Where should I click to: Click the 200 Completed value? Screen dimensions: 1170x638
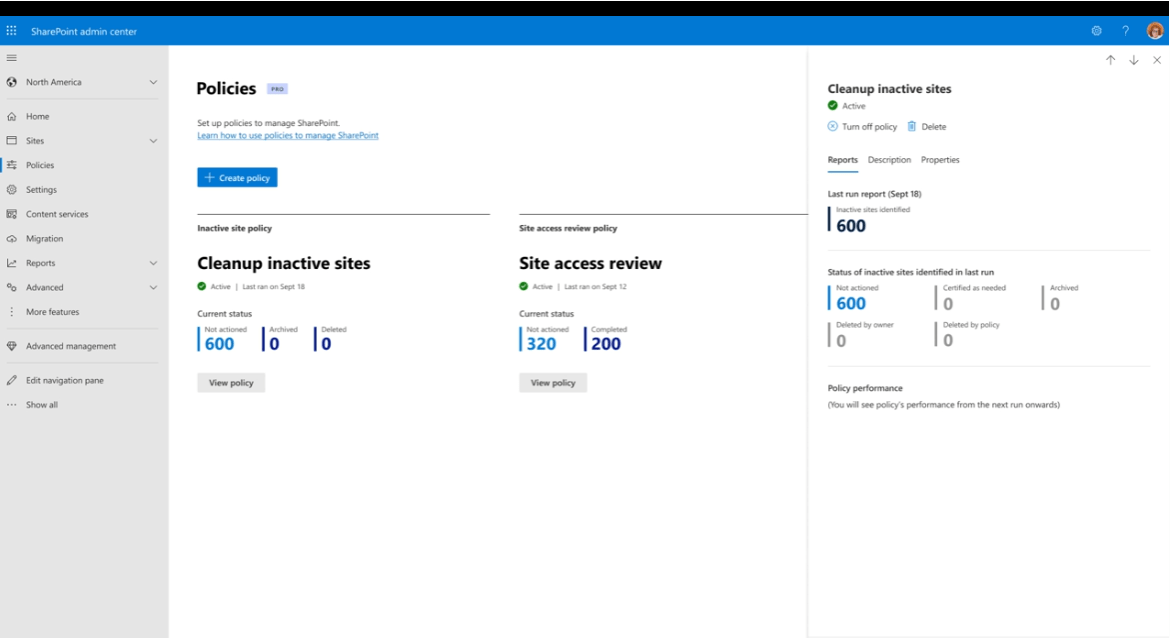[606, 344]
